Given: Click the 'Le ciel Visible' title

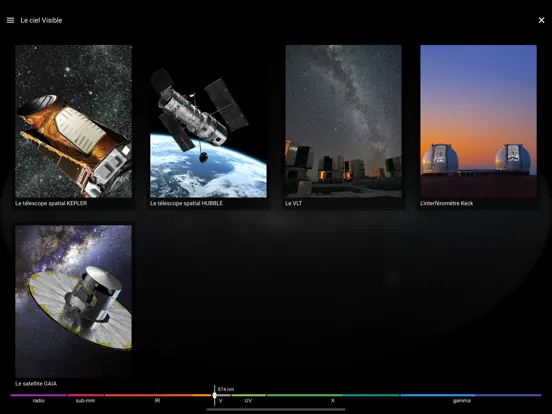Looking at the screenshot, I should [41, 20].
